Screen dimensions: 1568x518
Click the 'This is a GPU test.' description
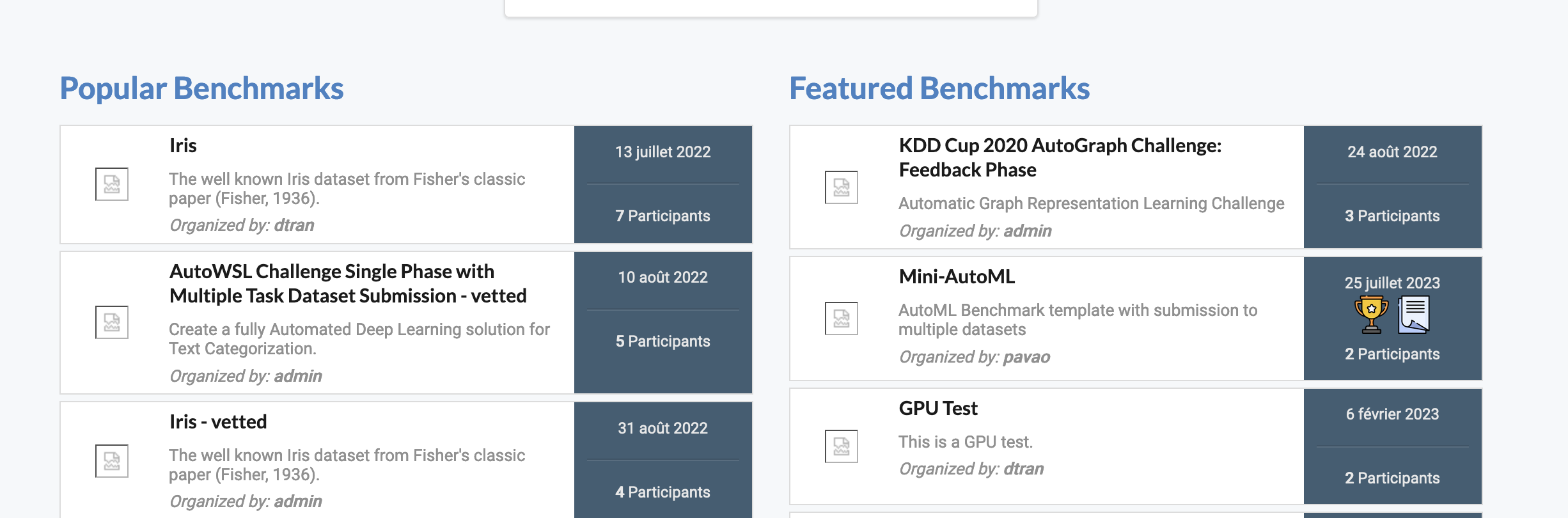[966, 443]
